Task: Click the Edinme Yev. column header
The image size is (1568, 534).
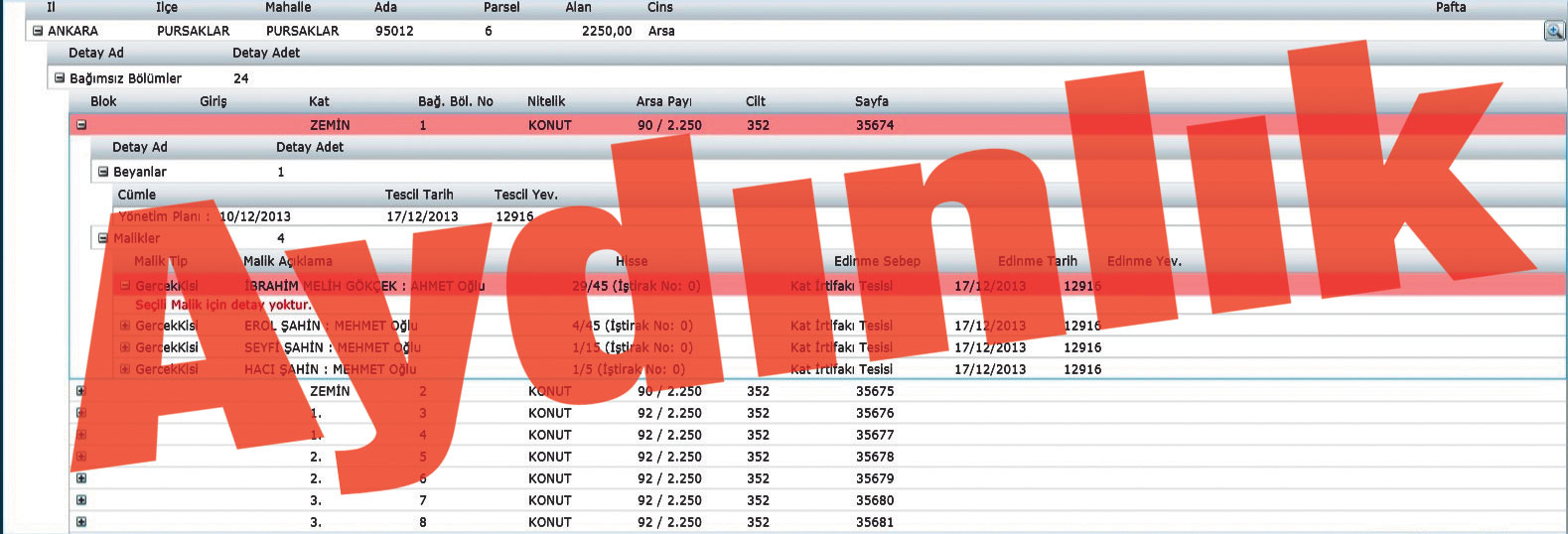Action: [x=1144, y=261]
